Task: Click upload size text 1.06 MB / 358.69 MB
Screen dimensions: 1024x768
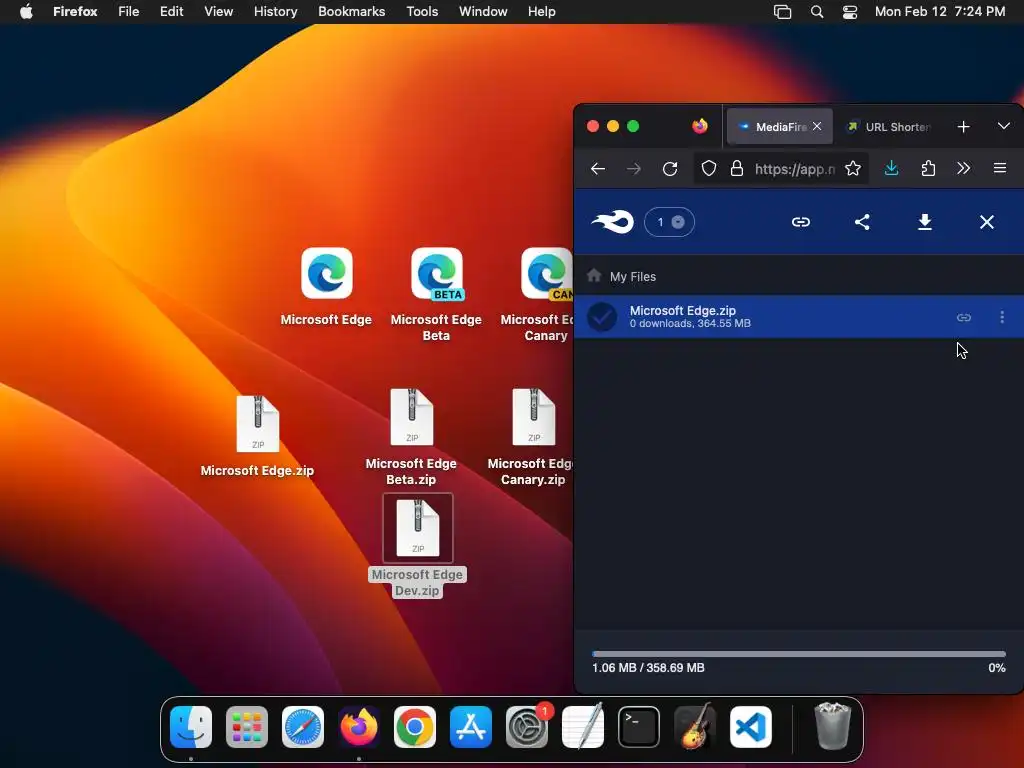Action: 648,668
